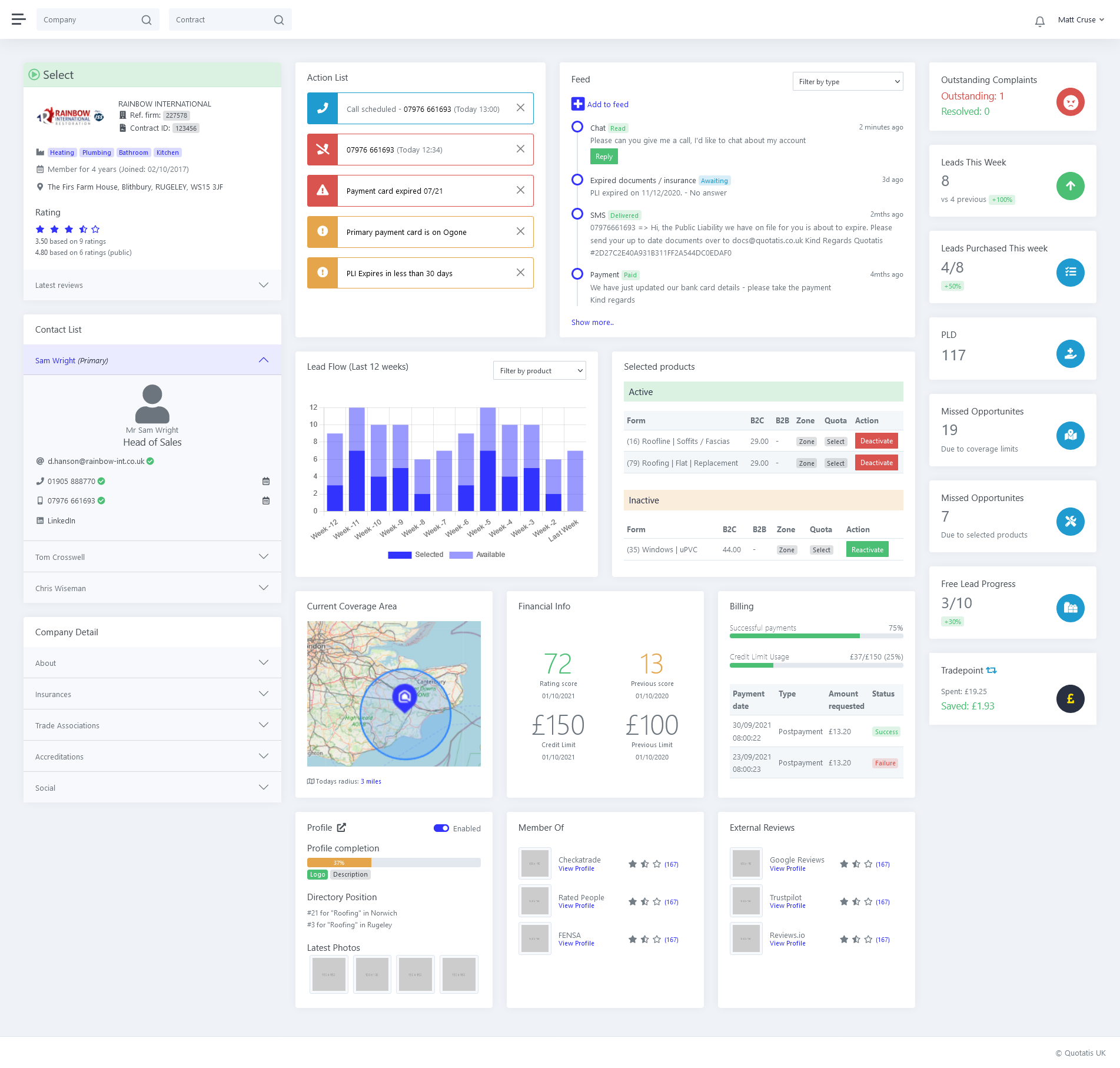Click the Add to feed plus icon
The image size is (1120, 1068).
[577, 104]
